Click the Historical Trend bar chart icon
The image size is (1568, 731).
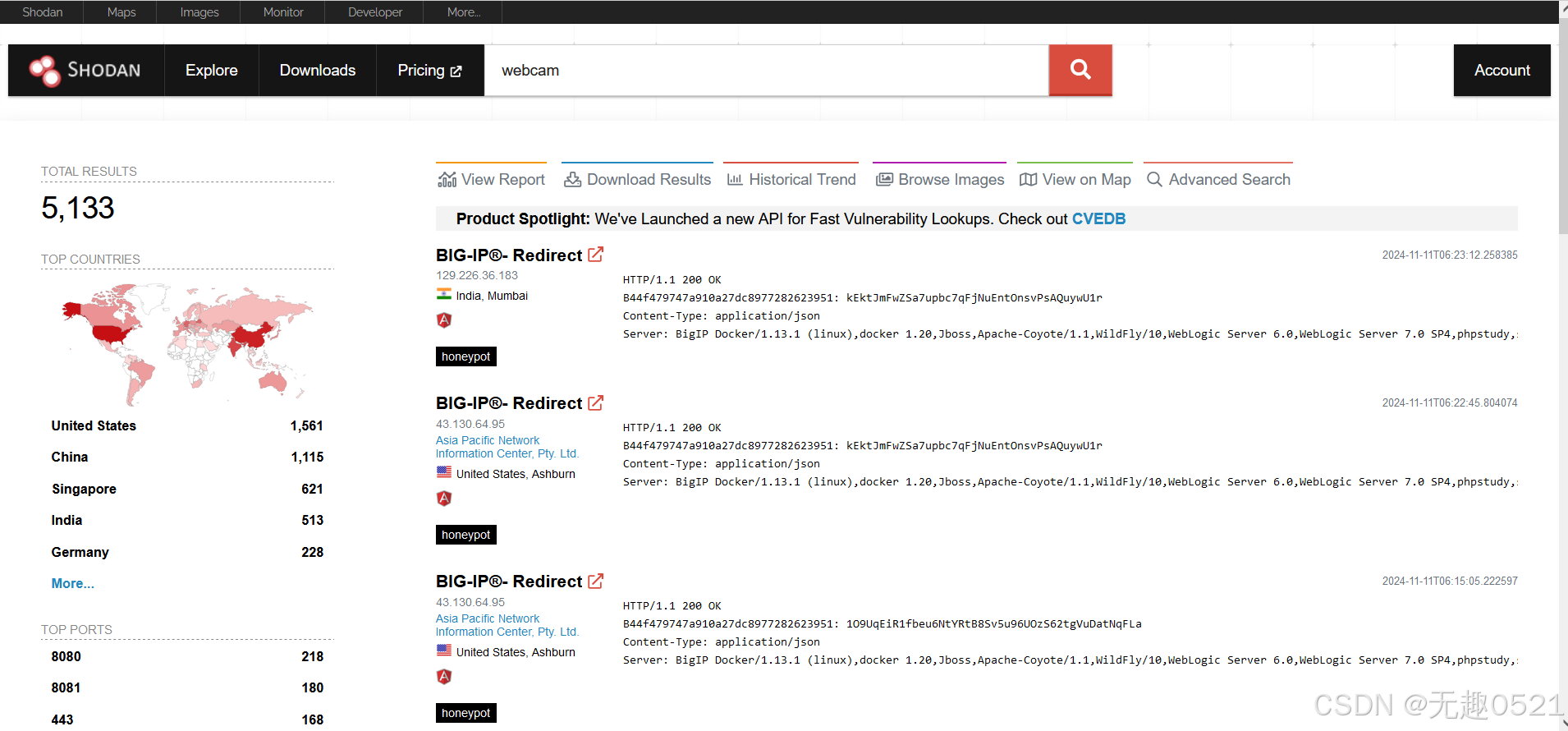(x=735, y=179)
